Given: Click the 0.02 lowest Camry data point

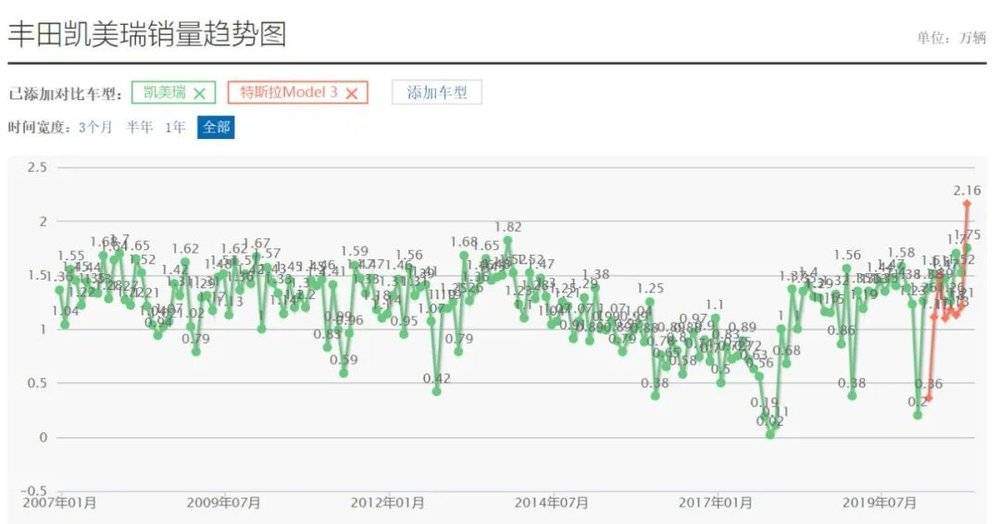Looking at the screenshot, I should [x=770, y=435].
